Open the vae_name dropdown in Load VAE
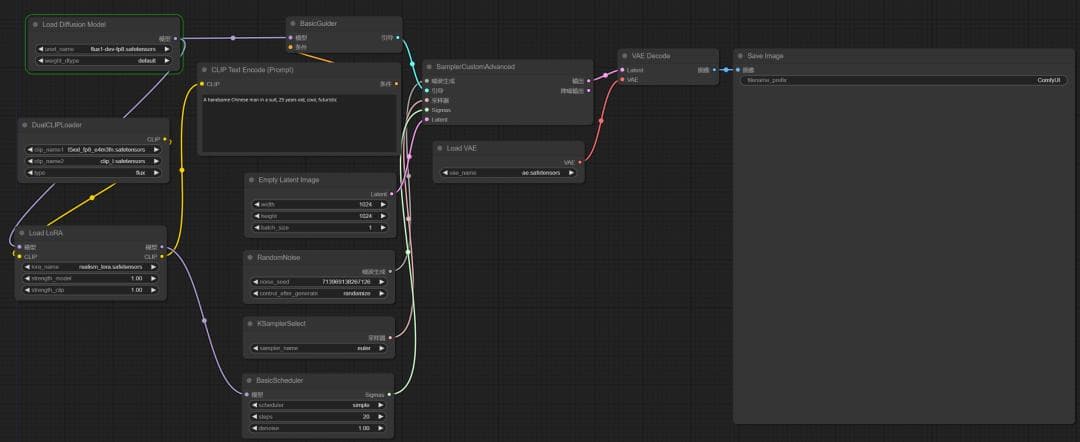 point(509,173)
